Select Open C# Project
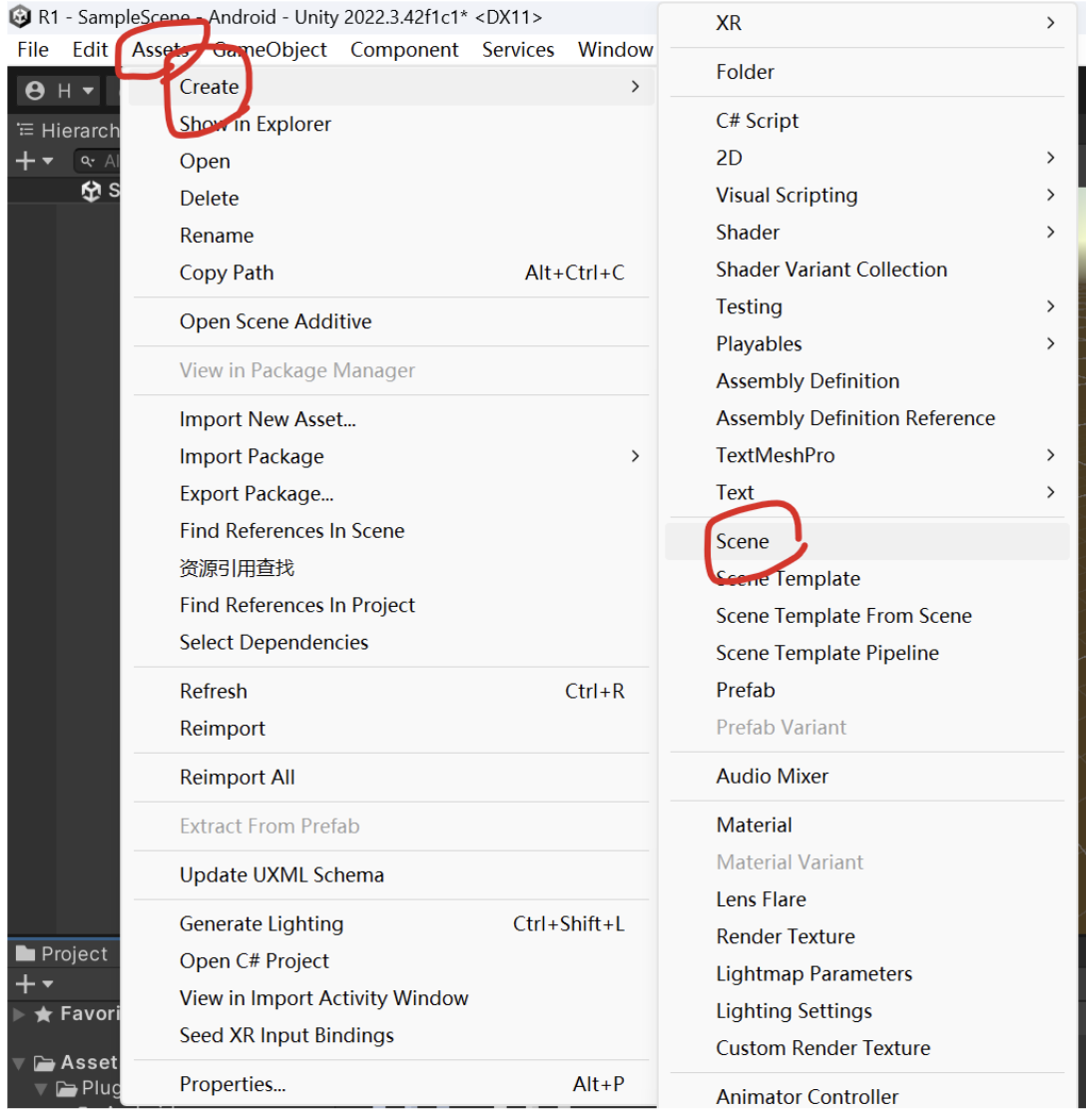1086x1120 pixels. point(391,961)
